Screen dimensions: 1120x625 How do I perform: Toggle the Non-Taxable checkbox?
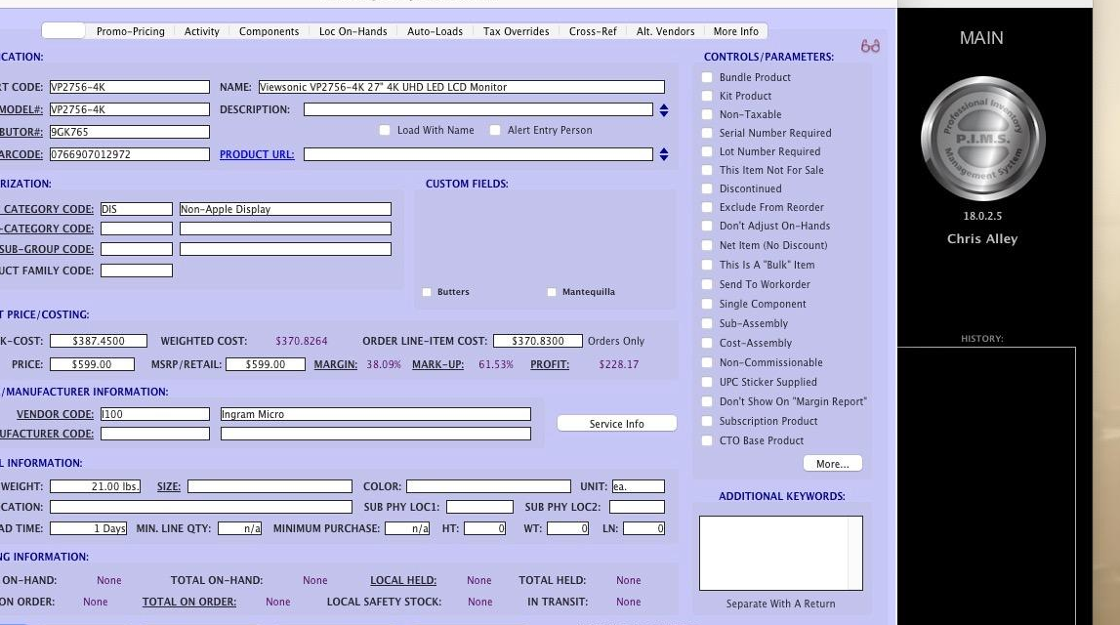[707, 114]
